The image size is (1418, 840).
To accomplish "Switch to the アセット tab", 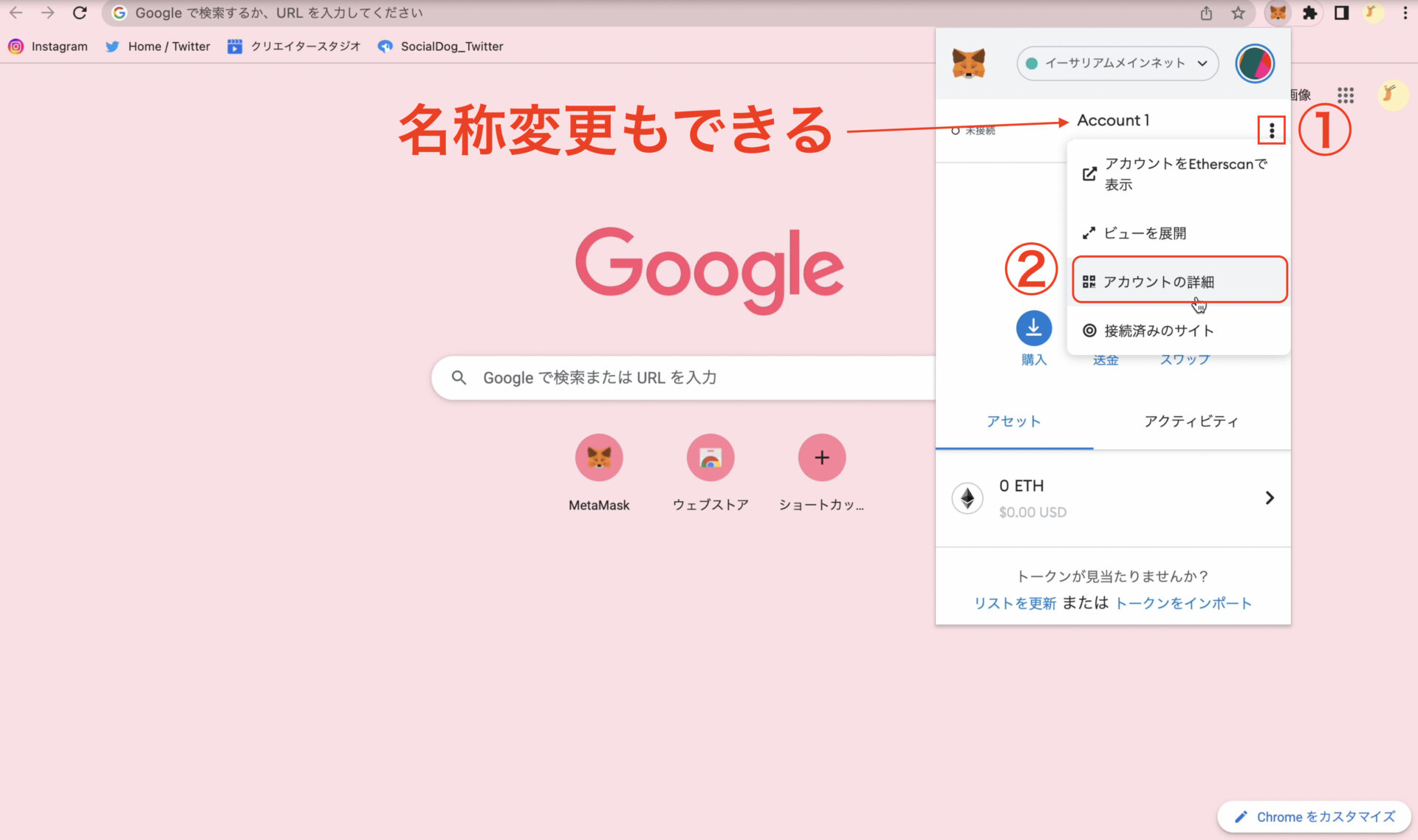I will coord(1014,421).
